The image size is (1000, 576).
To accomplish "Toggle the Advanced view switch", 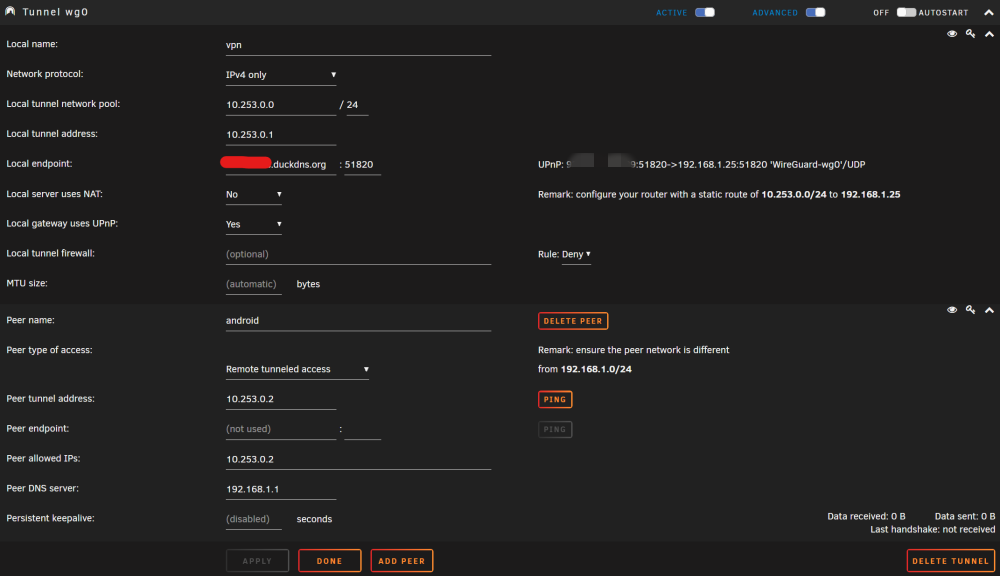I will tap(815, 12).
